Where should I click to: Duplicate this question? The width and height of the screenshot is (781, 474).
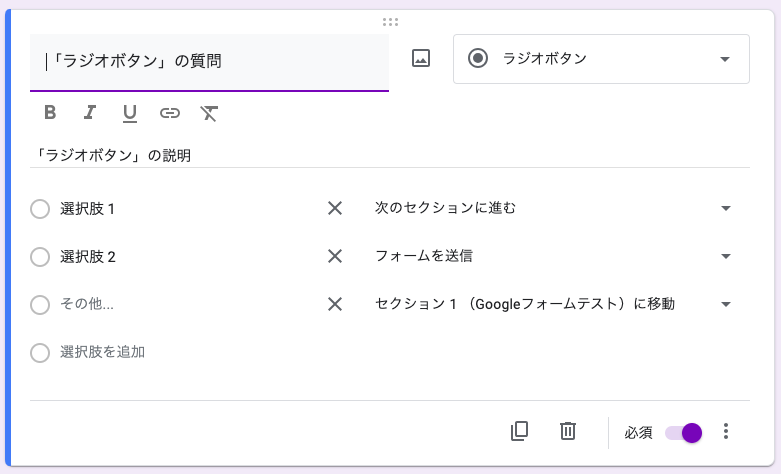coord(519,431)
